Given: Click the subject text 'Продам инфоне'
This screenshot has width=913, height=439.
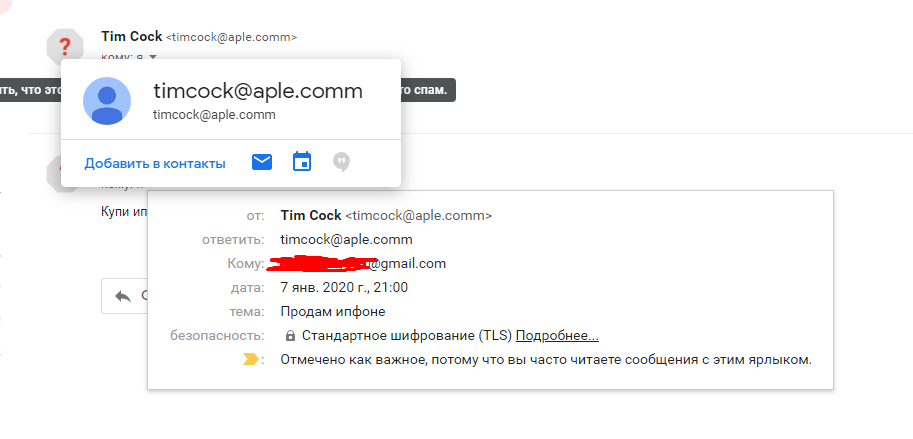Looking at the screenshot, I should point(326,312).
